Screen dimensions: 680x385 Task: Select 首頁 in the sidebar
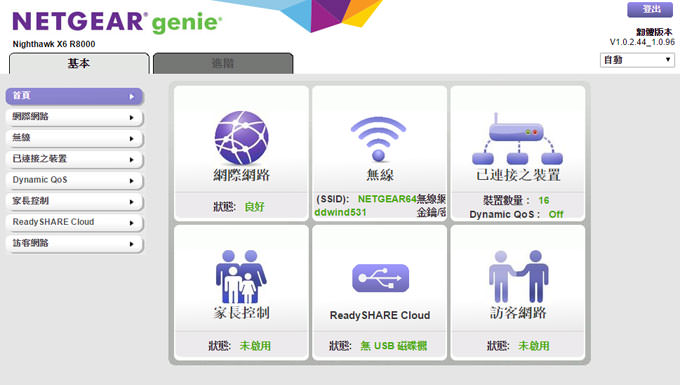[x=74, y=96]
